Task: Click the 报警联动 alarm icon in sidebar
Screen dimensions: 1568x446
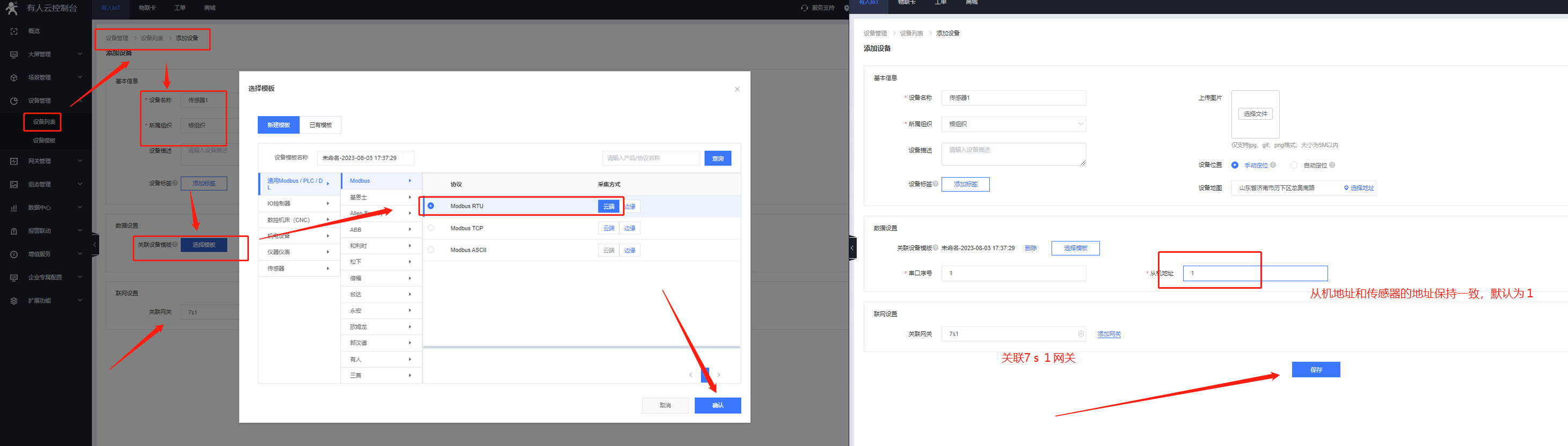Action: [14, 231]
